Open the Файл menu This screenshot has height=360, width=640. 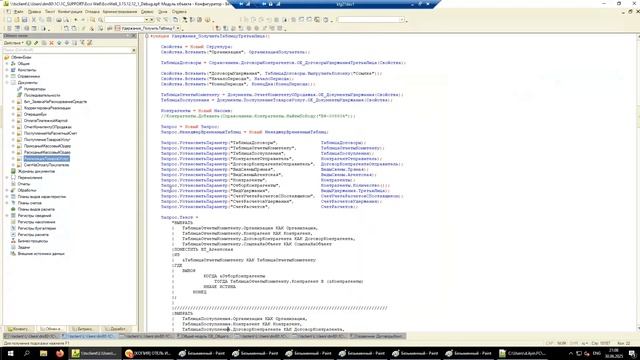(18, 12)
